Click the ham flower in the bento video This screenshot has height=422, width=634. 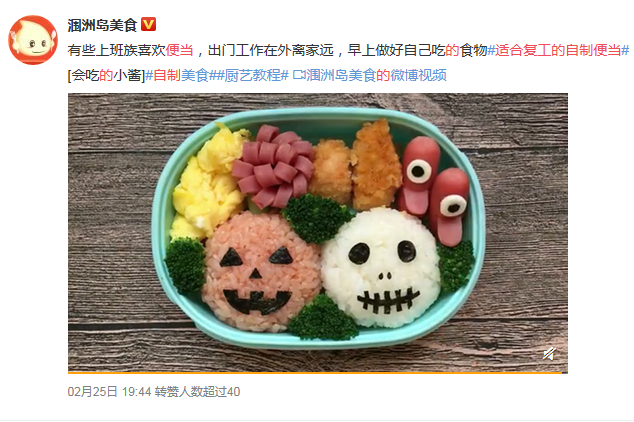[273, 167]
